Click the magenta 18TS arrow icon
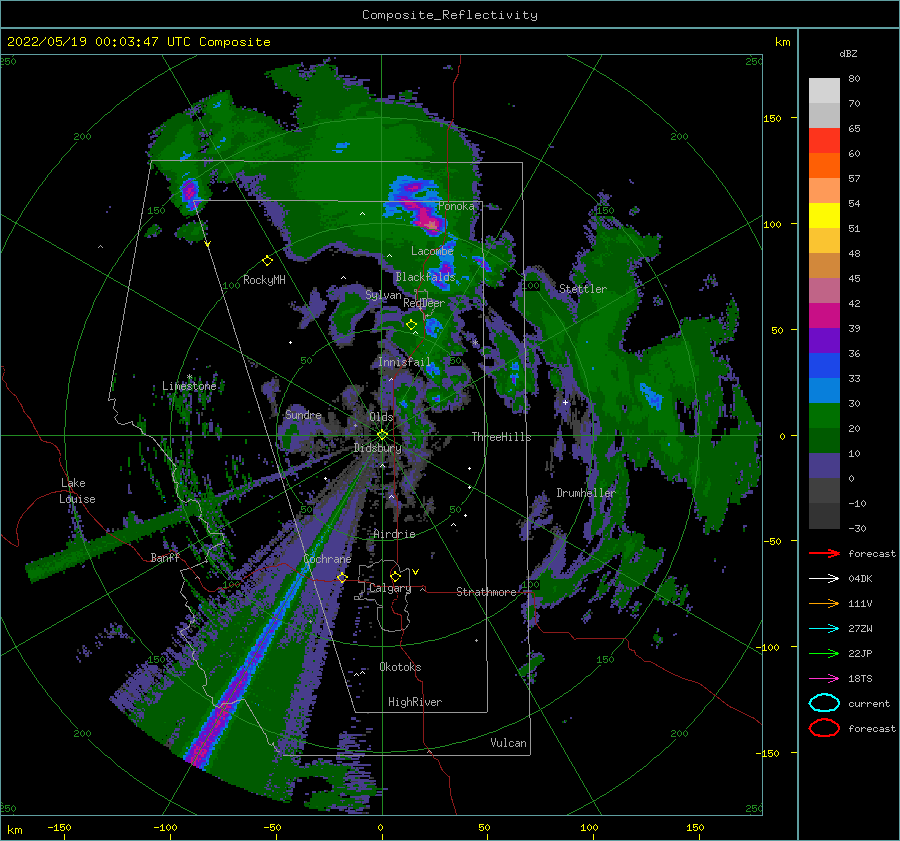Viewport: 900px width, 841px height. (824, 679)
